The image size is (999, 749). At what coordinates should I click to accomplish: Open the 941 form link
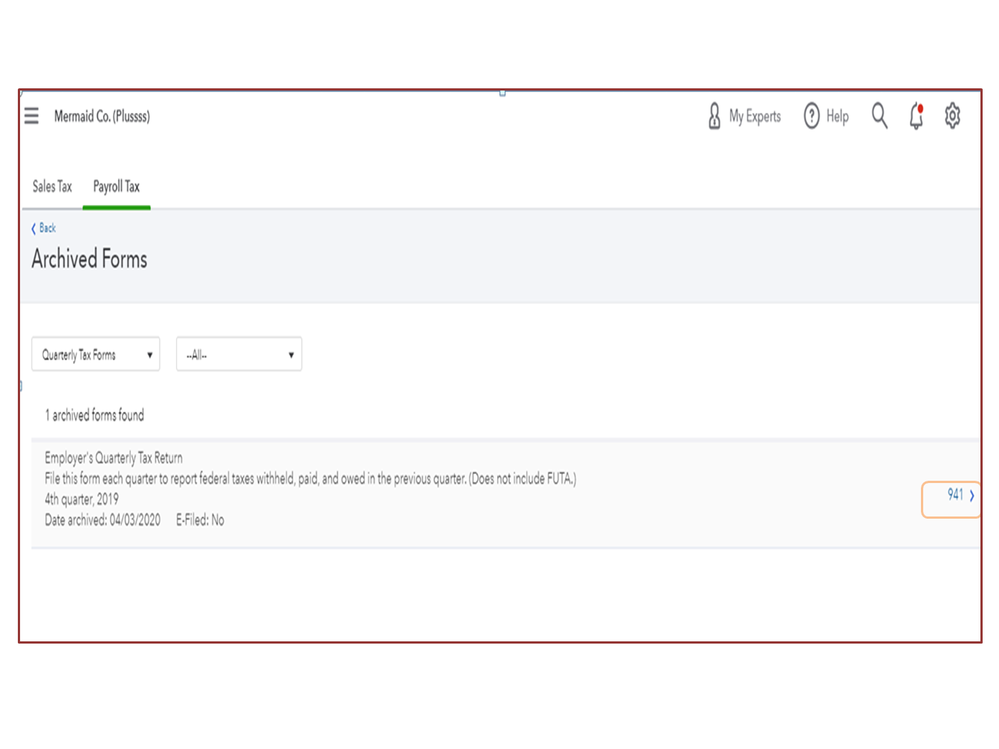pyautogui.click(x=955, y=495)
